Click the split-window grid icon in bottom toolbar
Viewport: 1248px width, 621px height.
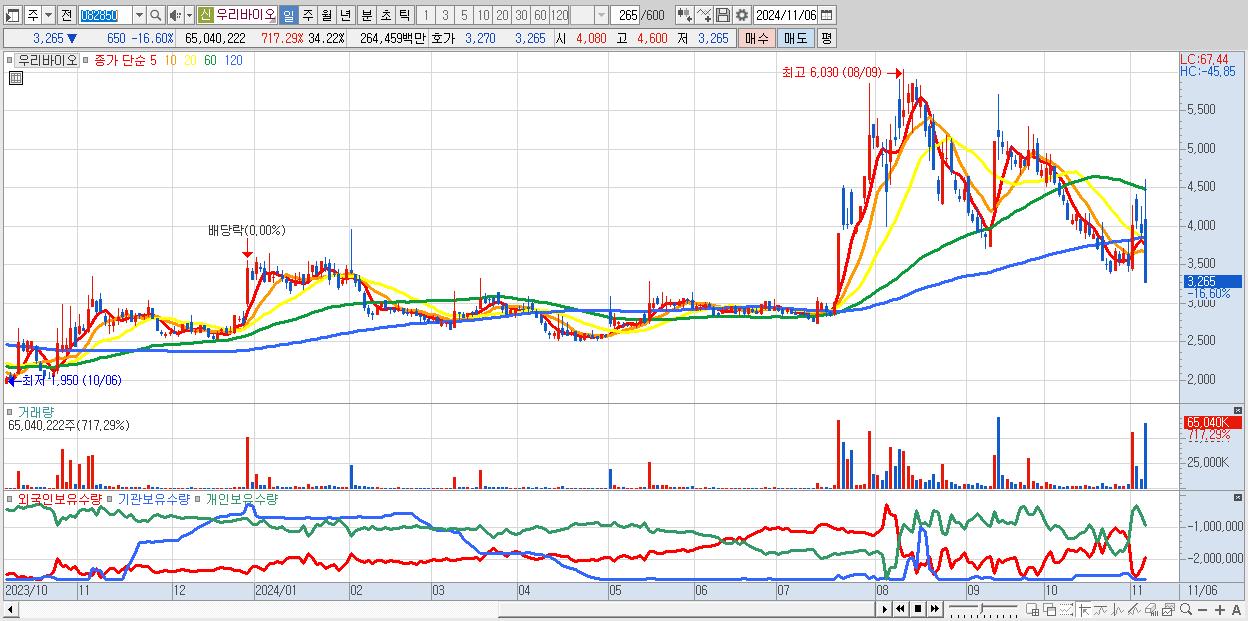pos(1033,609)
